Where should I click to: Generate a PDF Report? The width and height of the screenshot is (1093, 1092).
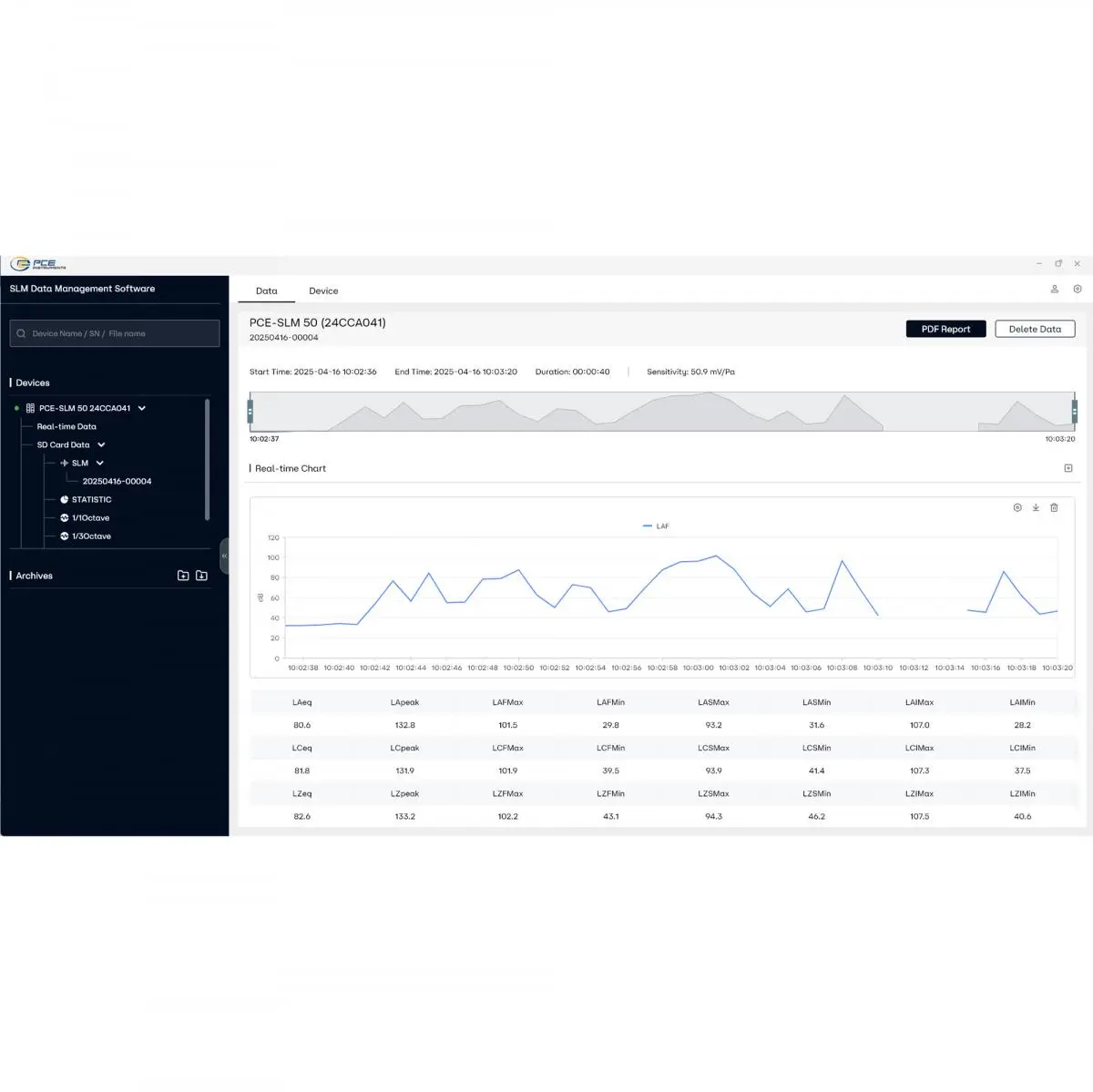pos(945,329)
